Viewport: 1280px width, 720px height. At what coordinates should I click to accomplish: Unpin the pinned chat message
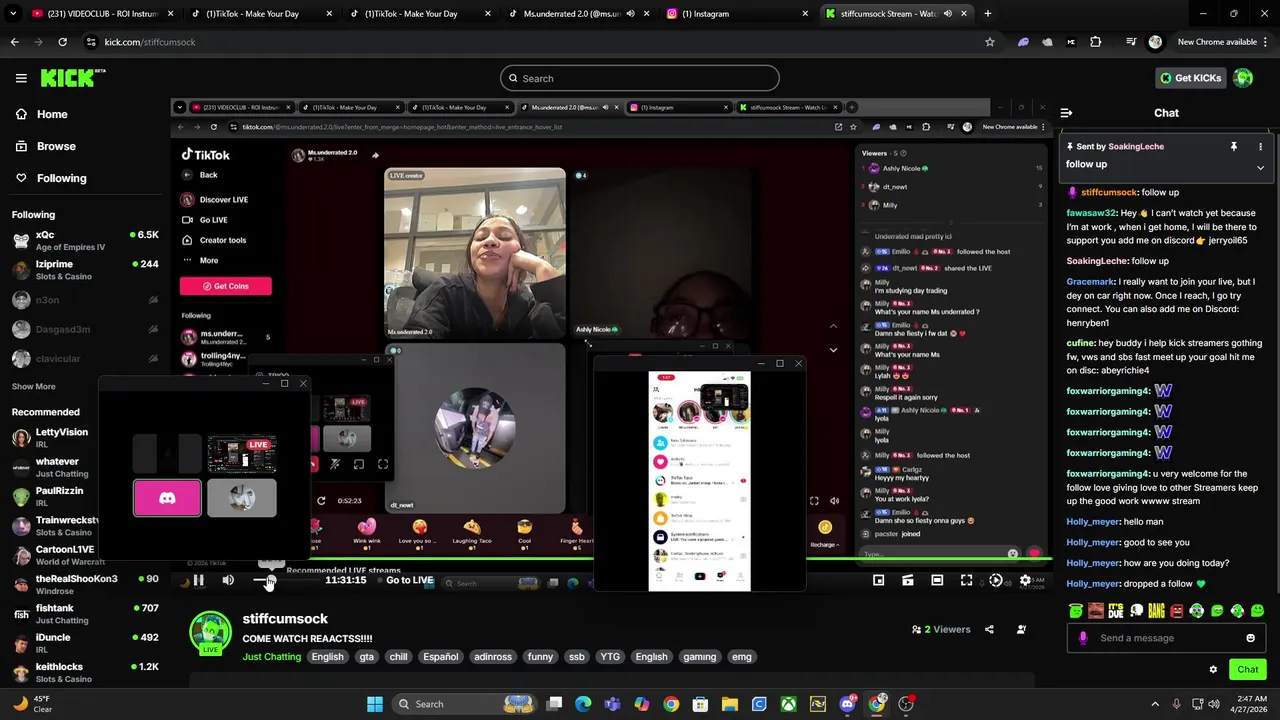[1233, 146]
